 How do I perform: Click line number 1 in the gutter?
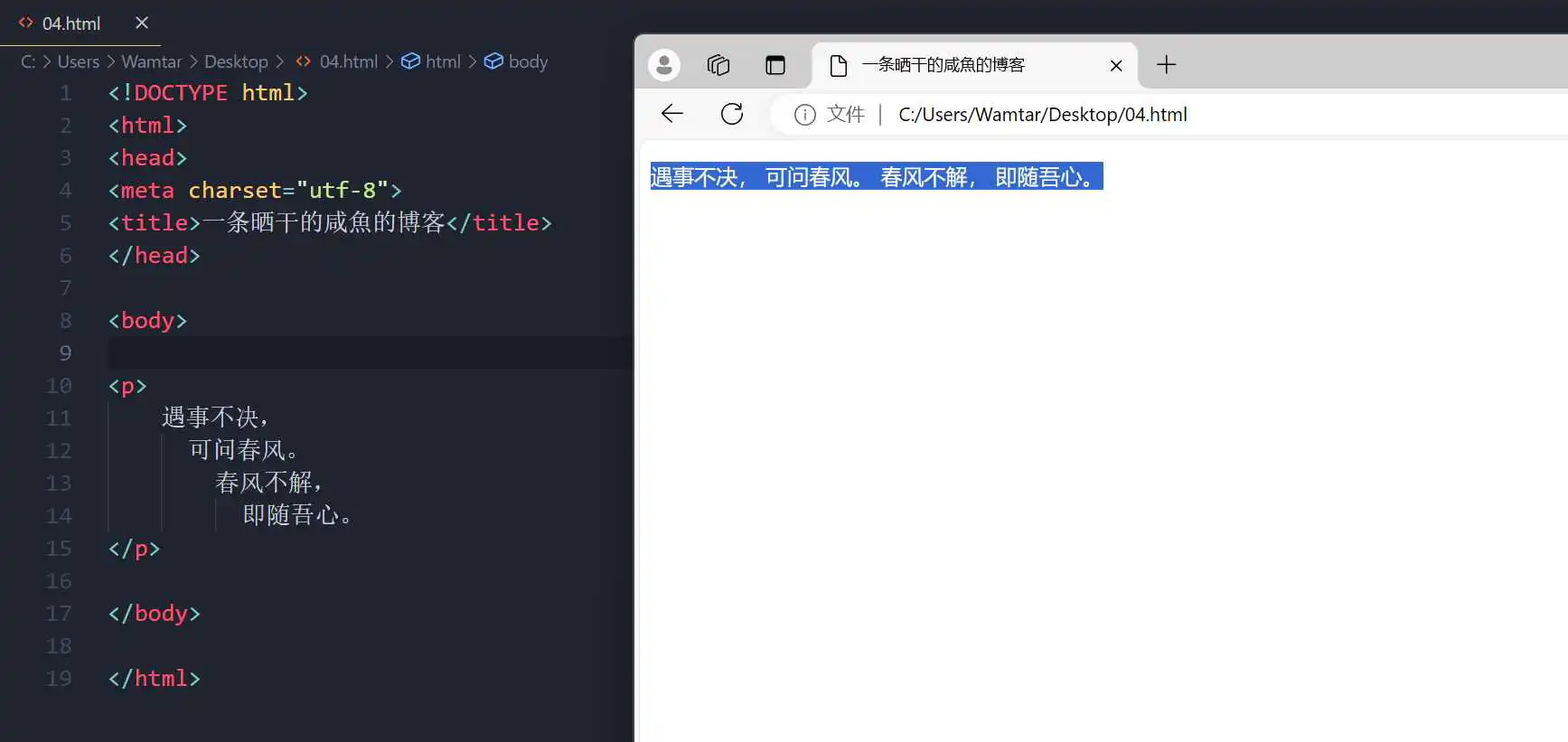coord(65,93)
